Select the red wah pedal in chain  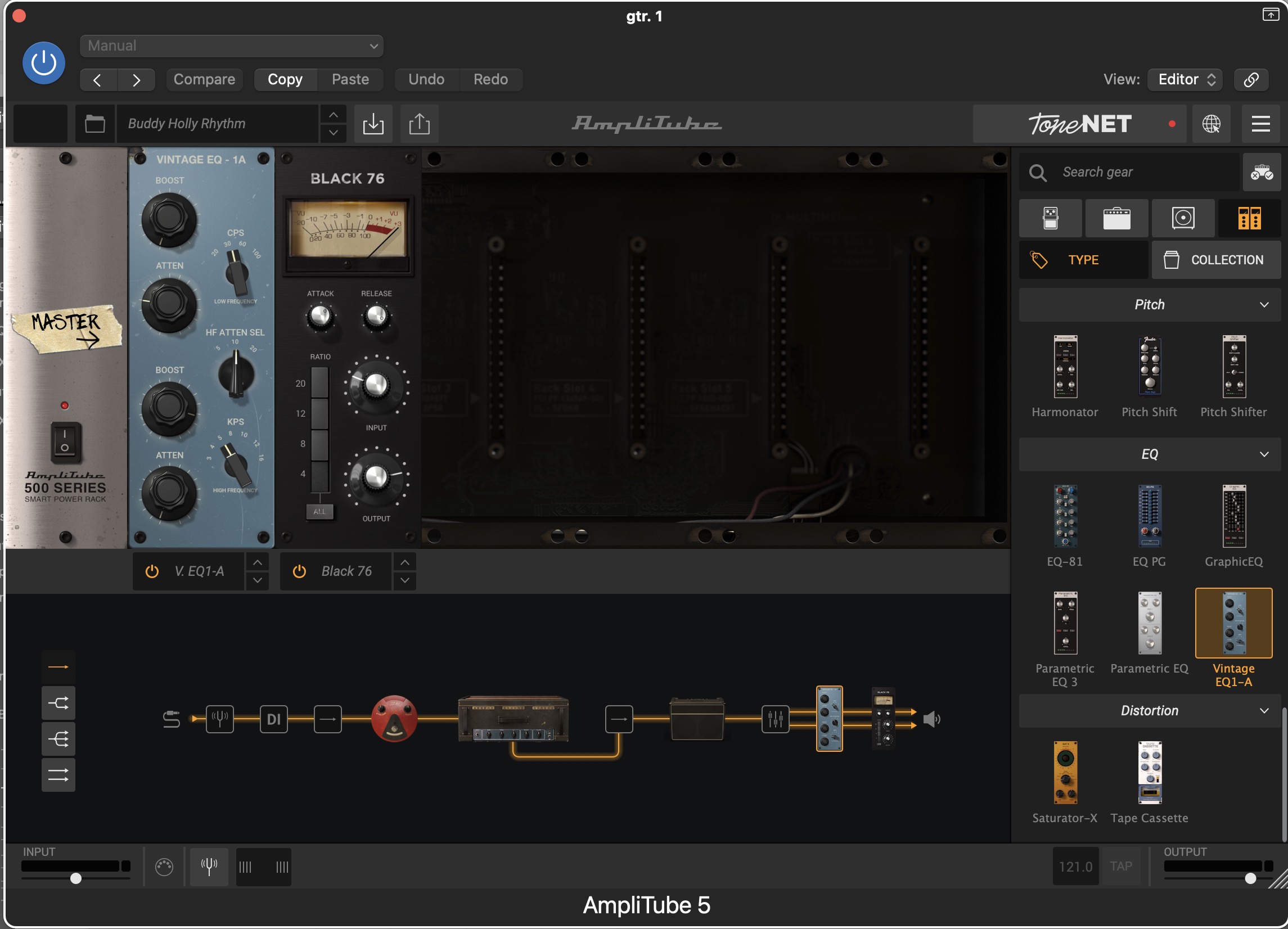(394, 719)
